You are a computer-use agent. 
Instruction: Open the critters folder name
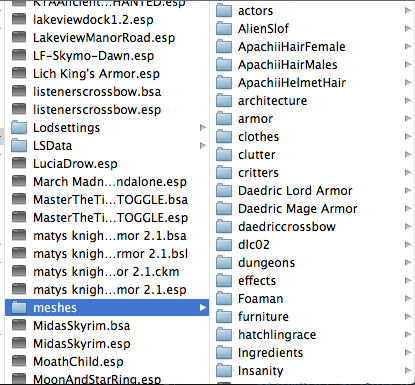tap(258, 173)
